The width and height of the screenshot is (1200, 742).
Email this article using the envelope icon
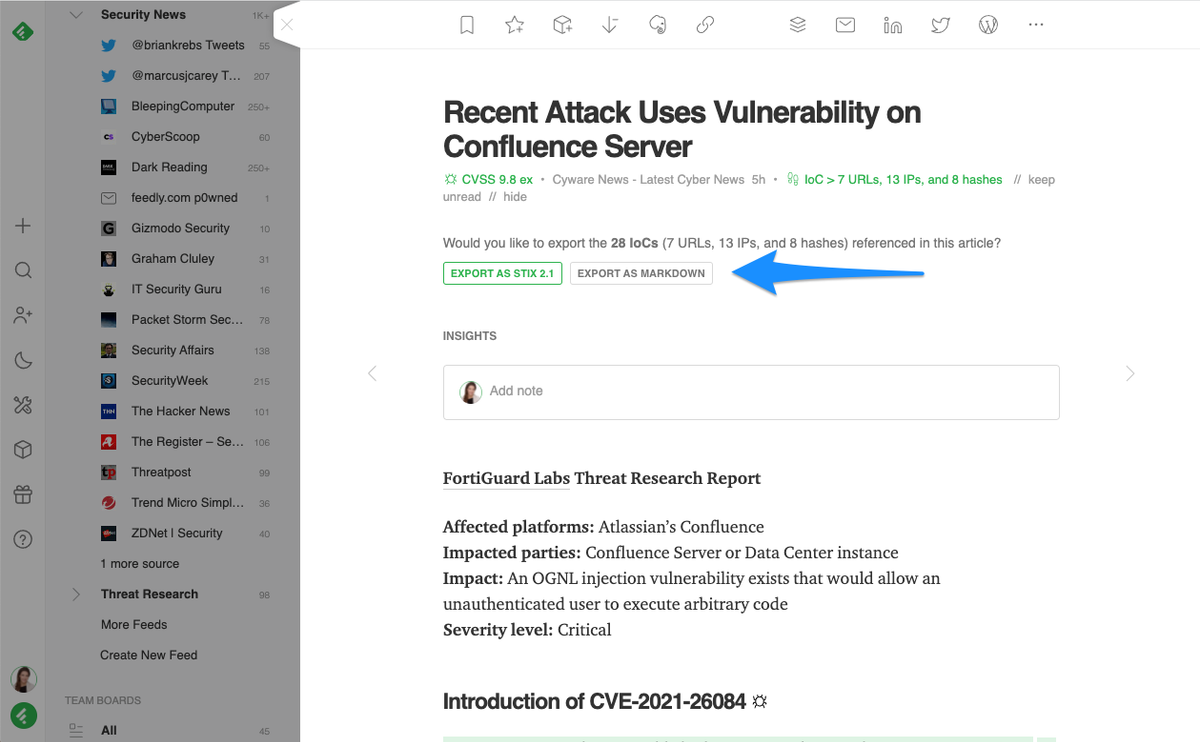pyautogui.click(x=845, y=25)
